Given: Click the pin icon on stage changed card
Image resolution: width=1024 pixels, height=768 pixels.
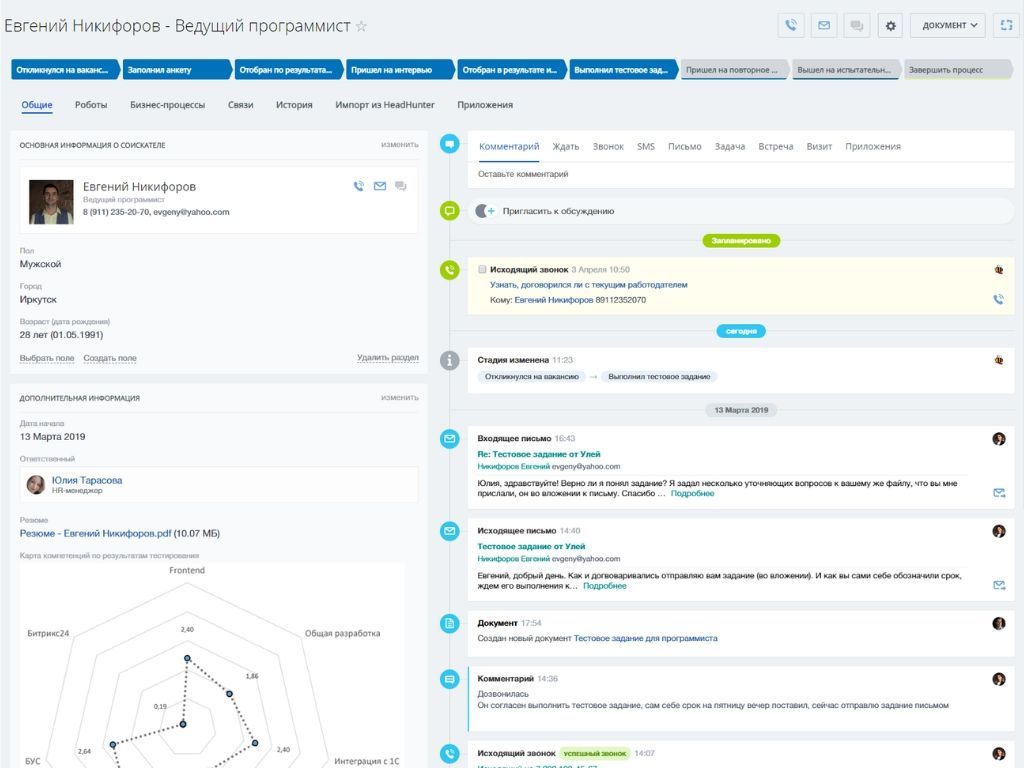Looking at the screenshot, I should 999,360.
